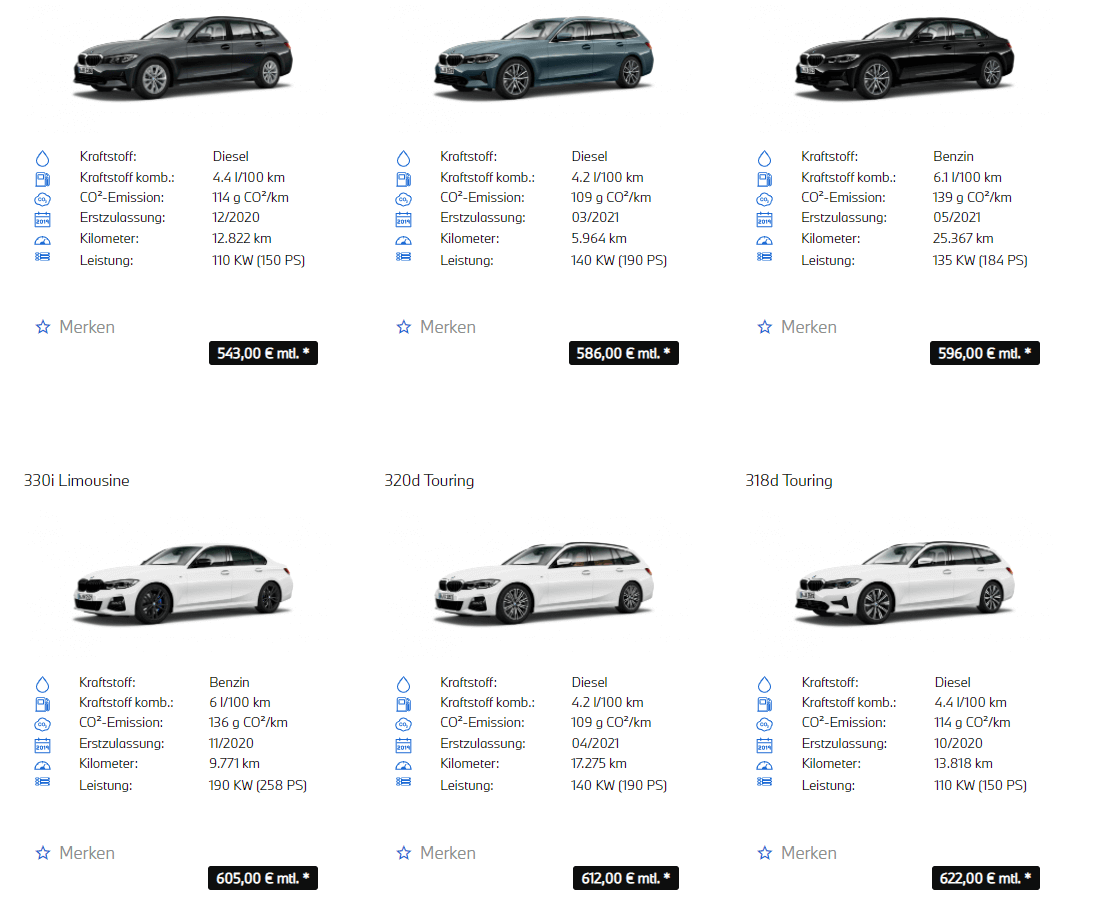Screen dimensions: 1102x918
Task: Click the CO2 cloud icon beside 136 g CO²/km
Action: pyautogui.click(x=42, y=725)
